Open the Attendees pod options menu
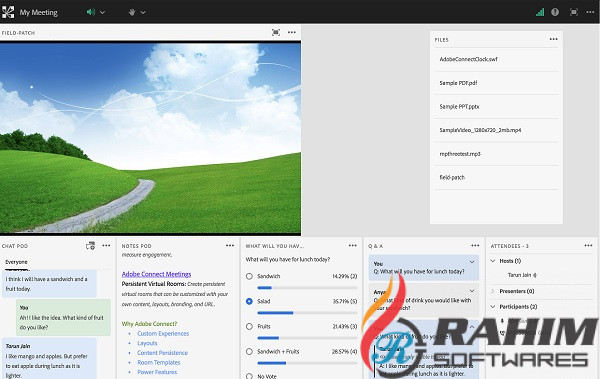The width and height of the screenshot is (600, 379). [588, 246]
